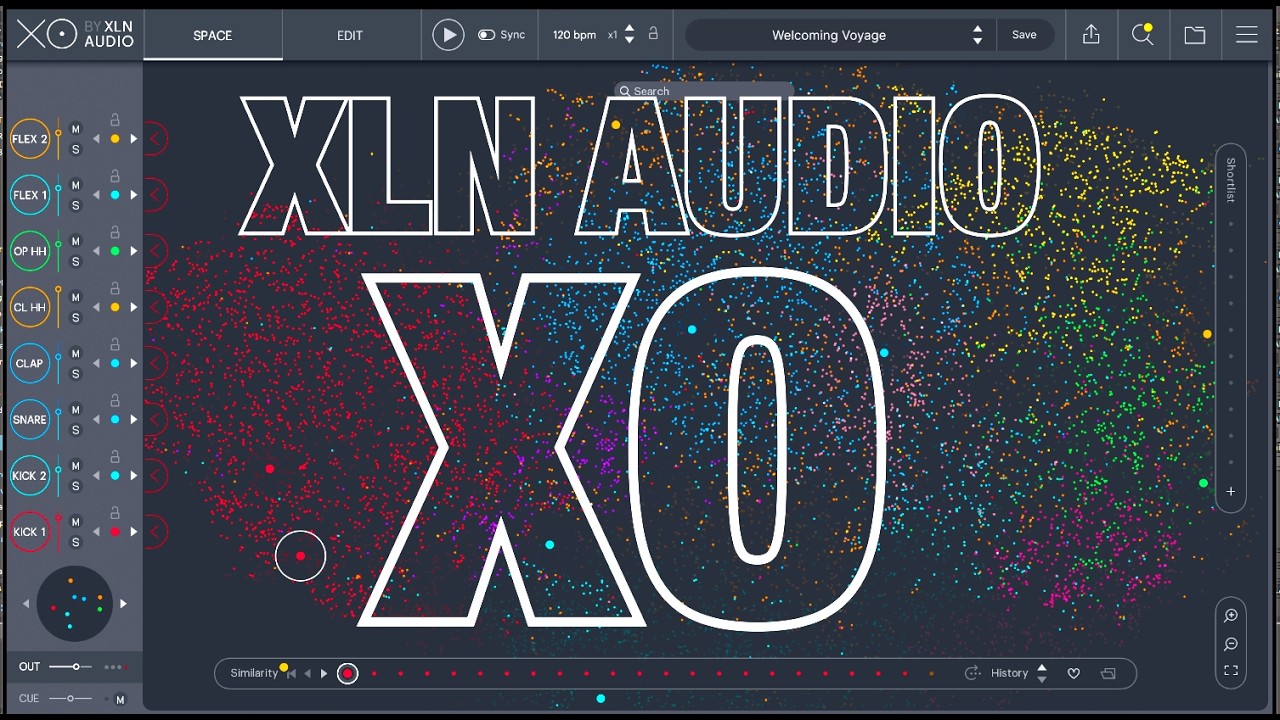
Task: Solo the KICK 1 channel
Action: tap(75, 542)
